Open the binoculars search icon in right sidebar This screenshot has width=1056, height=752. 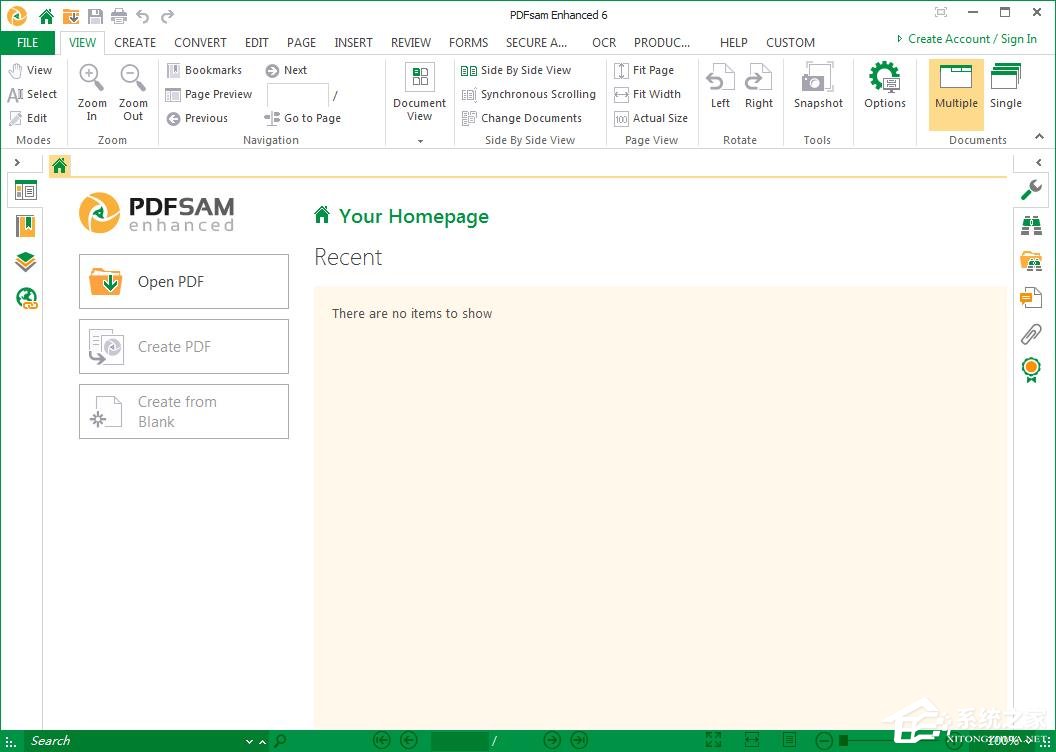pos(1031,226)
